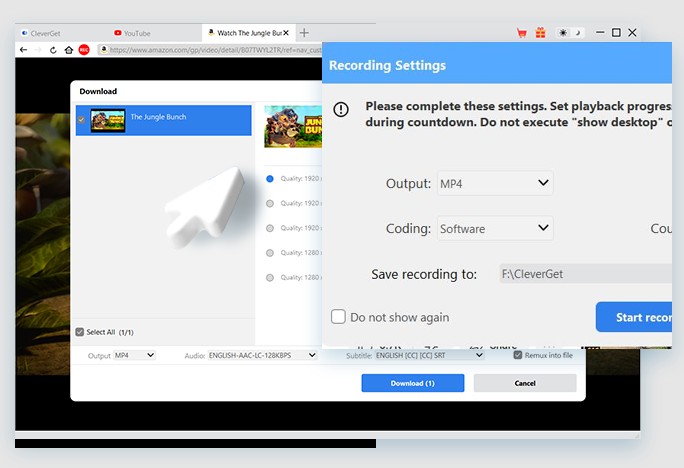This screenshot has height=468, width=684.
Task: Select the last Quality 1280 radio option
Action: pyautogui.click(x=270, y=277)
